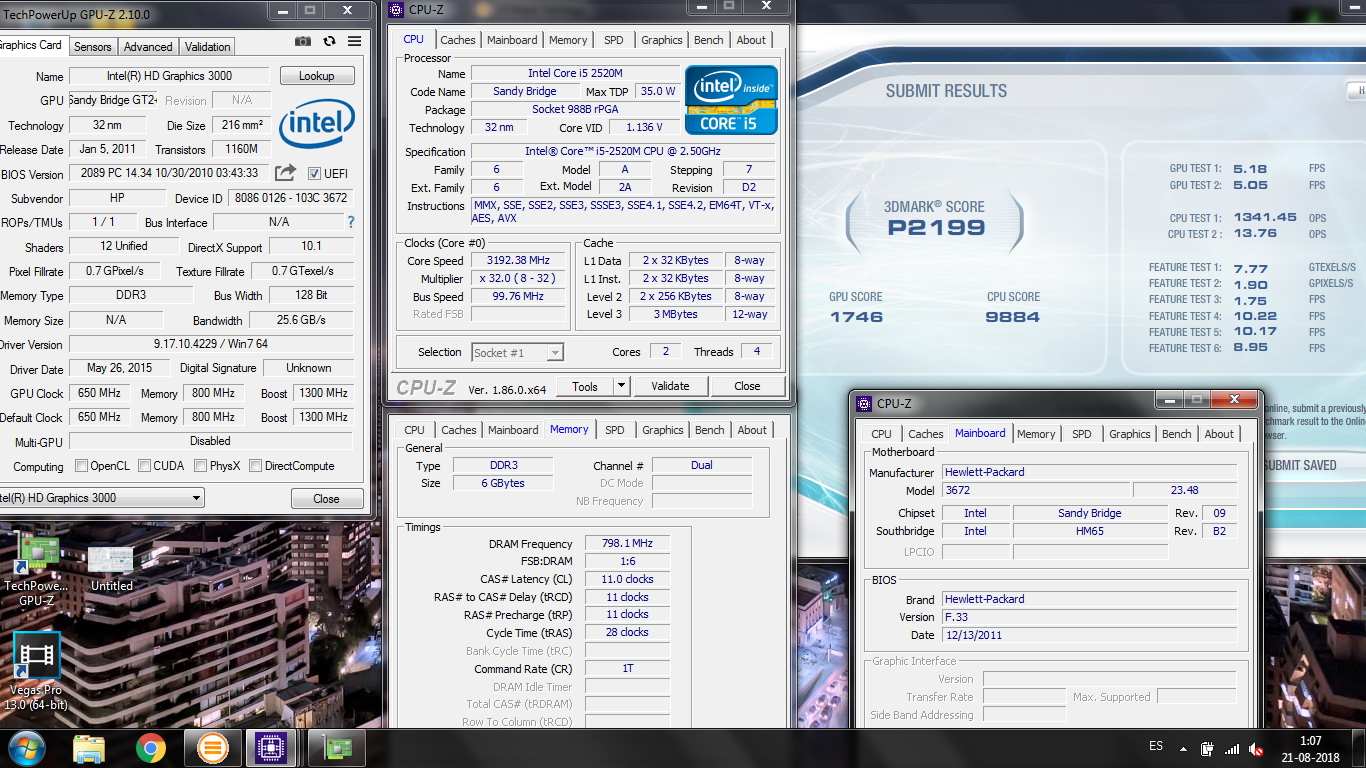The image size is (1366, 768).
Task: Open the TechPowerUp GPU-Z desktop shortcut
Action: [x=36, y=570]
